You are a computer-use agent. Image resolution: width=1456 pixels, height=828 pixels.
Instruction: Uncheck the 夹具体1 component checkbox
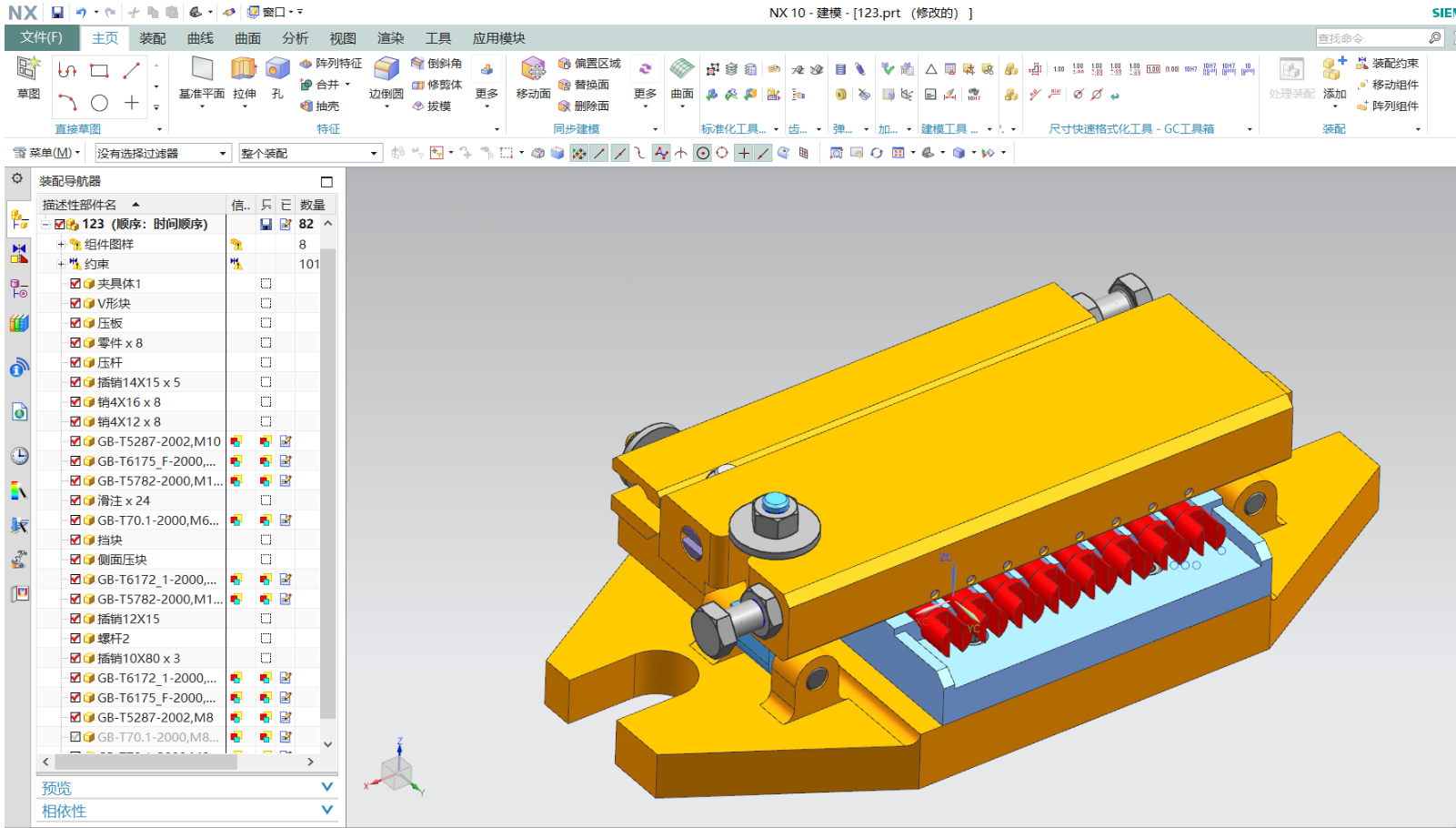pyautogui.click(x=75, y=284)
